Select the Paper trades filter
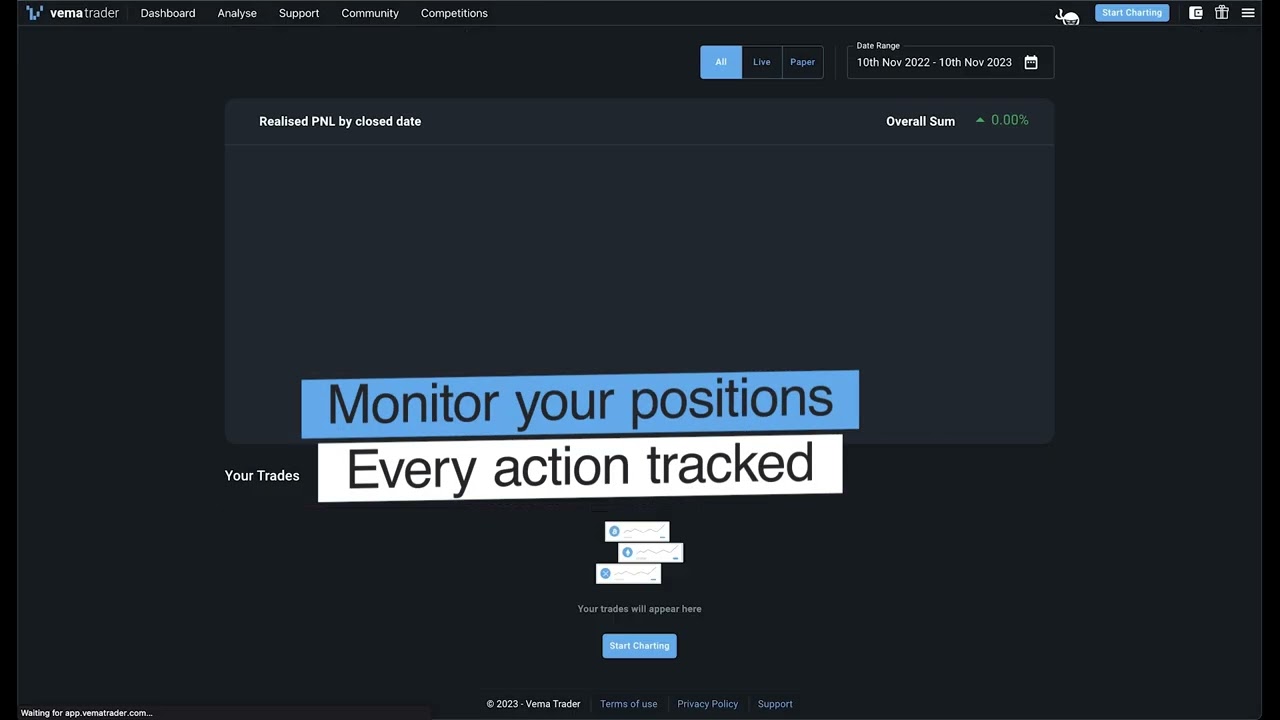 (803, 62)
